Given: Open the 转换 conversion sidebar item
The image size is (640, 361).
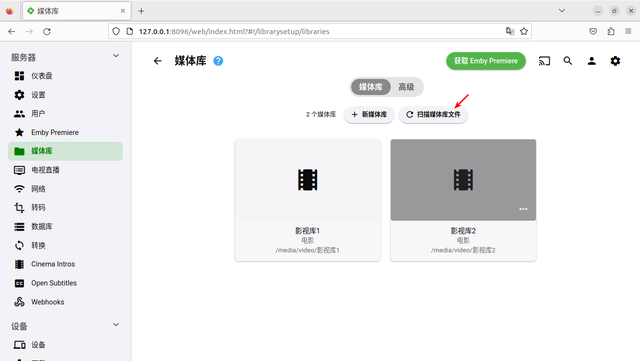Looking at the screenshot, I should tap(65, 245).
